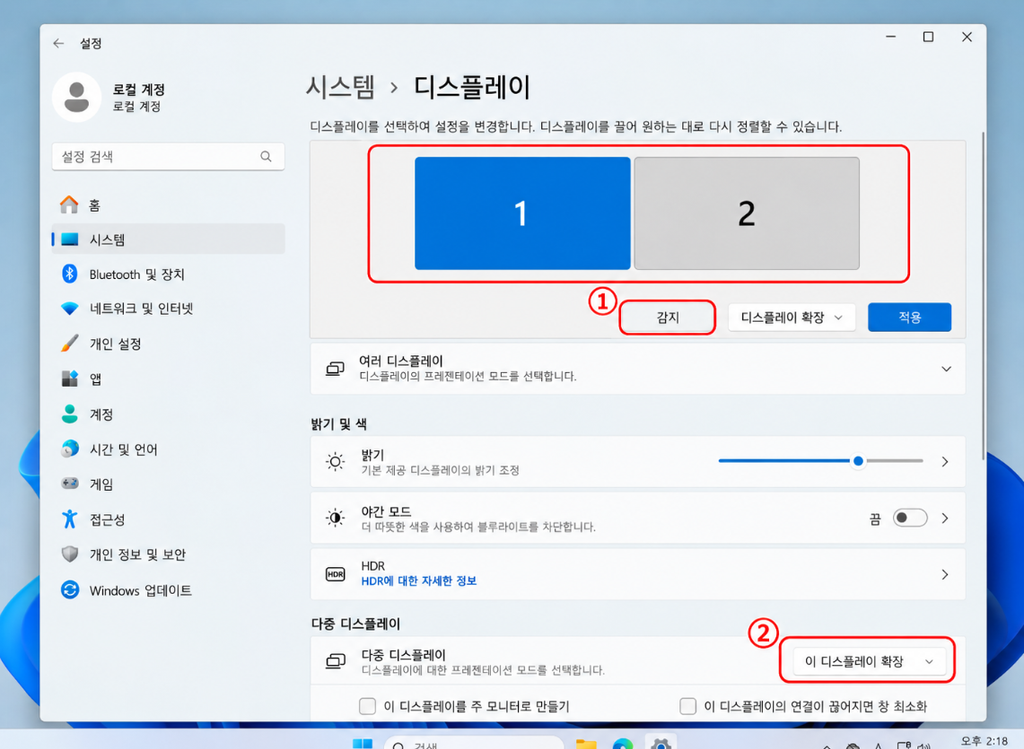
Task: Open HDR settings chevron
Action: pos(945,574)
